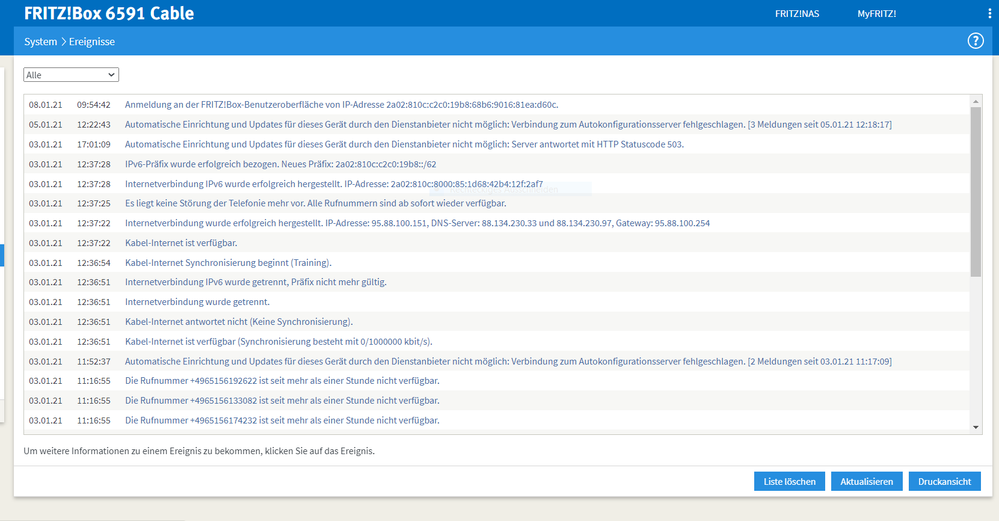Open the Kabel-Internet ist verfügbar 12:37:22 event
This screenshot has height=521, width=999.
coord(181,243)
